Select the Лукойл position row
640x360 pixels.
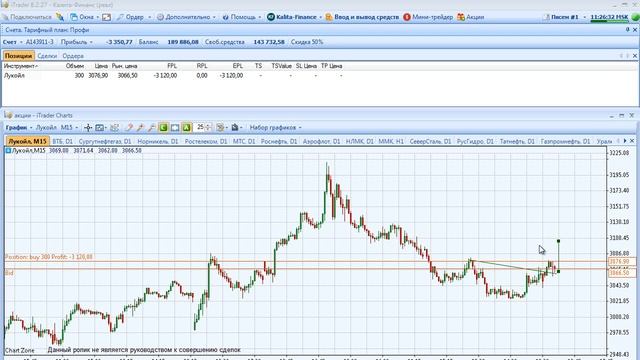(x=173, y=76)
